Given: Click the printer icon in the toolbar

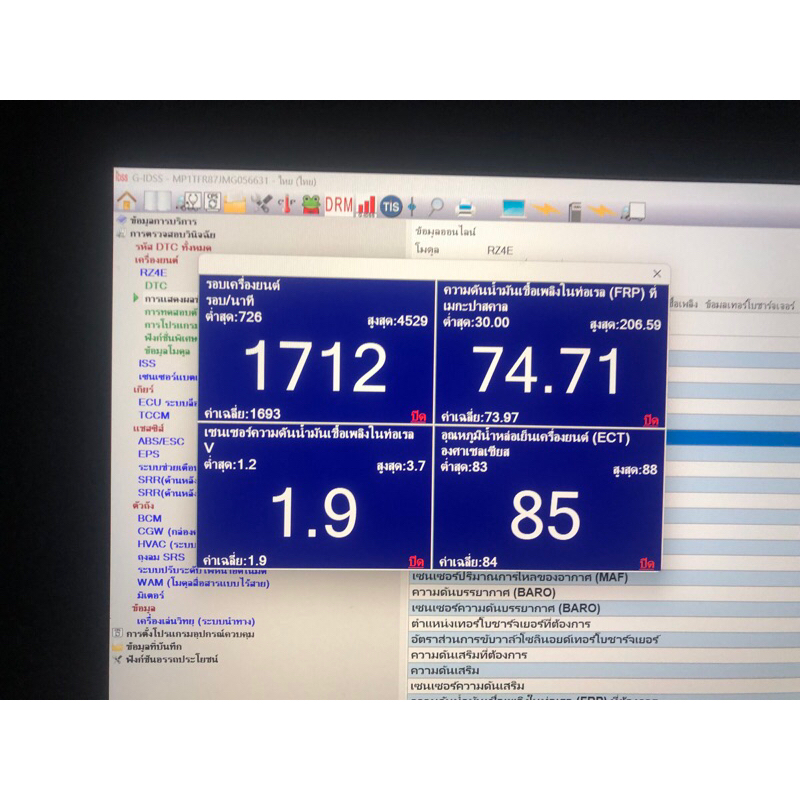Looking at the screenshot, I should pos(465,208).
